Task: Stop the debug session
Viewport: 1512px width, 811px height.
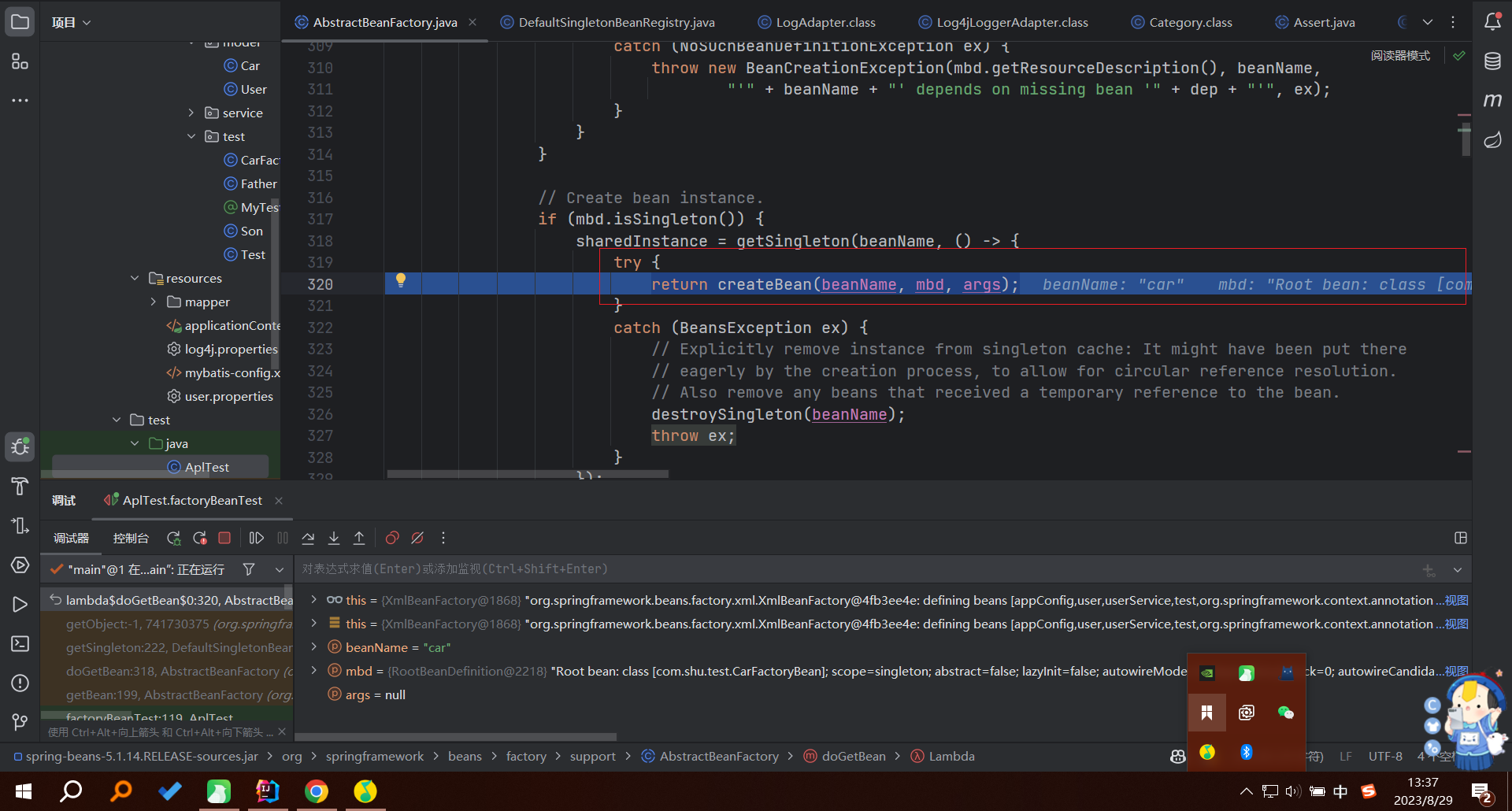Action: click(x=224, y=538)
